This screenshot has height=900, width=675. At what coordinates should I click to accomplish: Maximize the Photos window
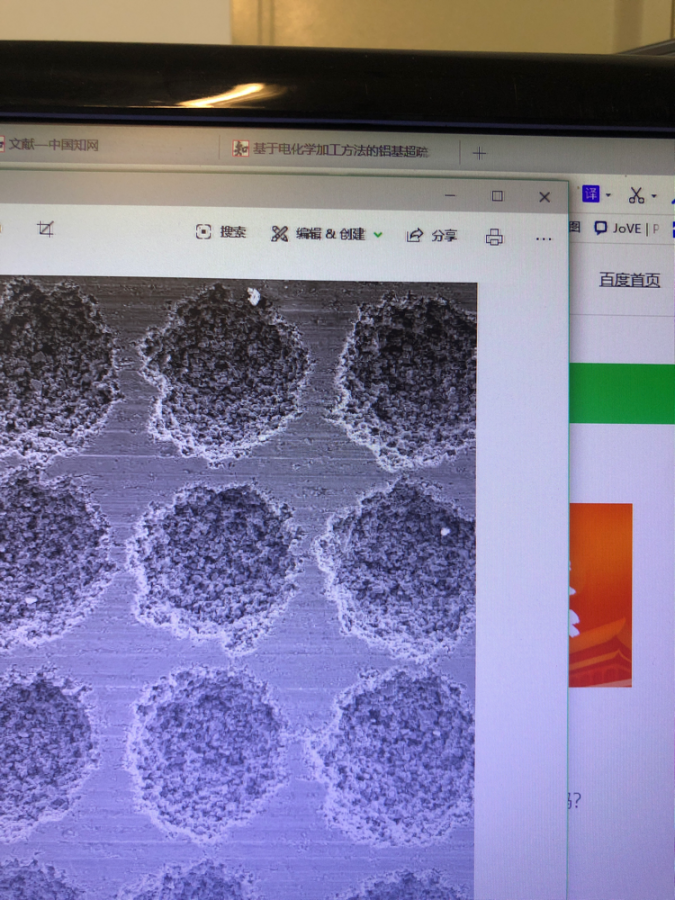497,196
